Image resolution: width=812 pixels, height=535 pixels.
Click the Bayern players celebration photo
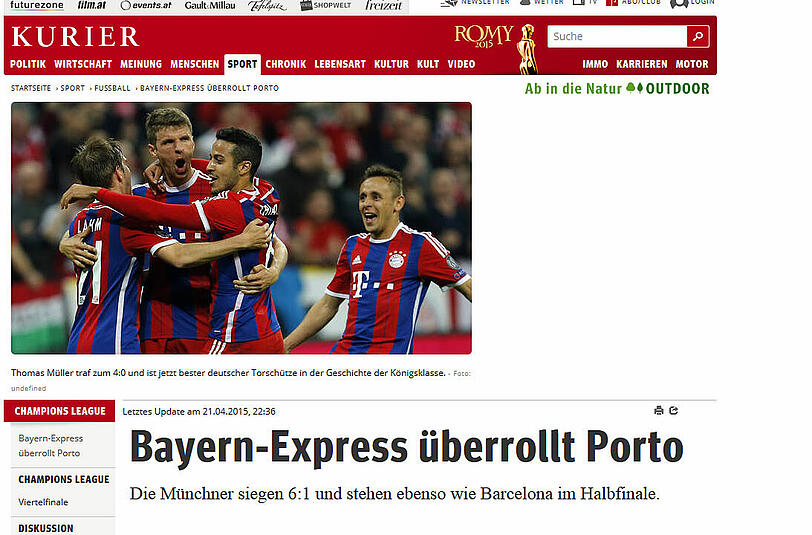pos(241,228)
